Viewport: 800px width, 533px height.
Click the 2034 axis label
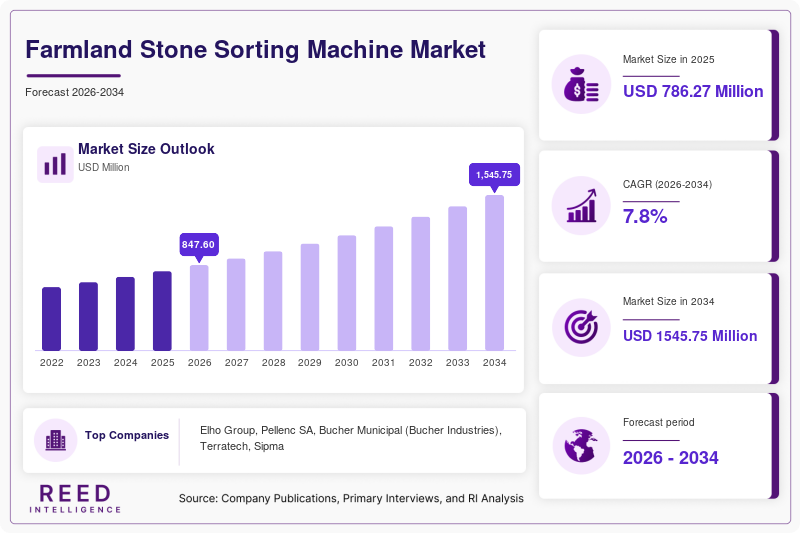494,363
